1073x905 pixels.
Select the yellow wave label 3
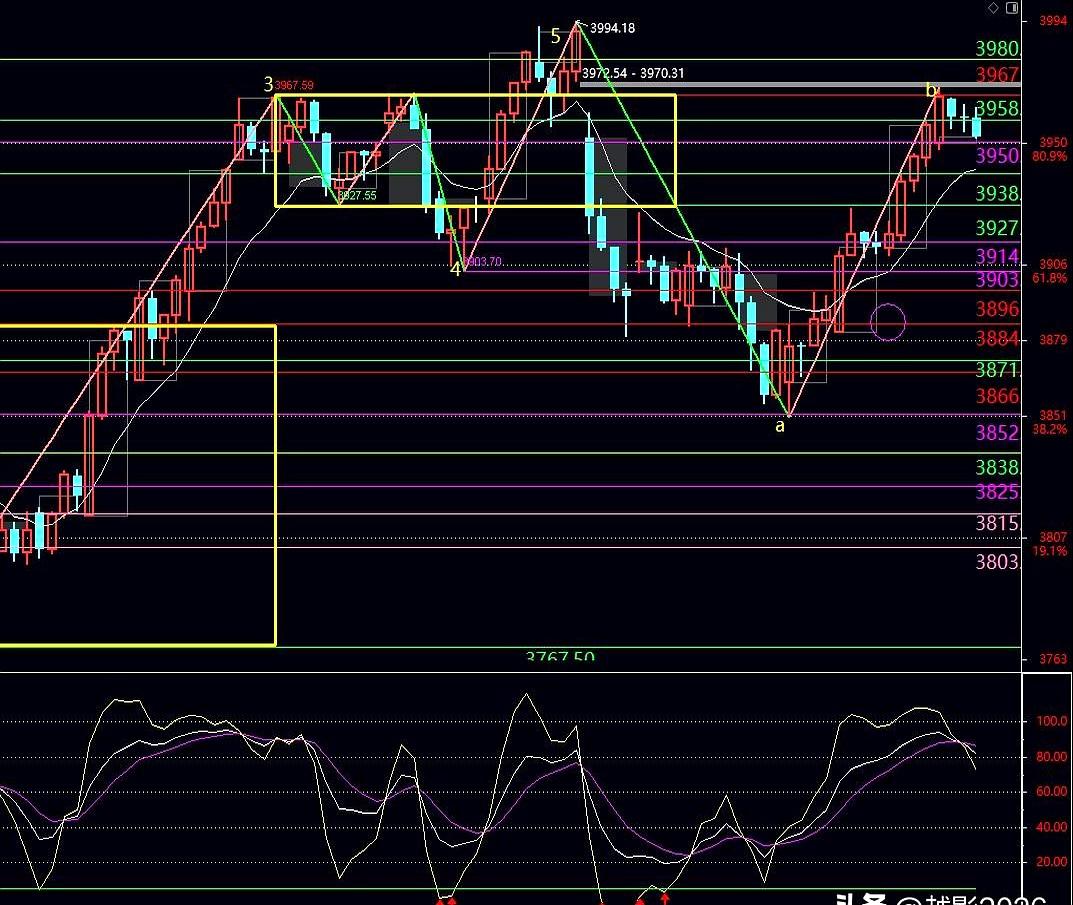tap(268, 84)
